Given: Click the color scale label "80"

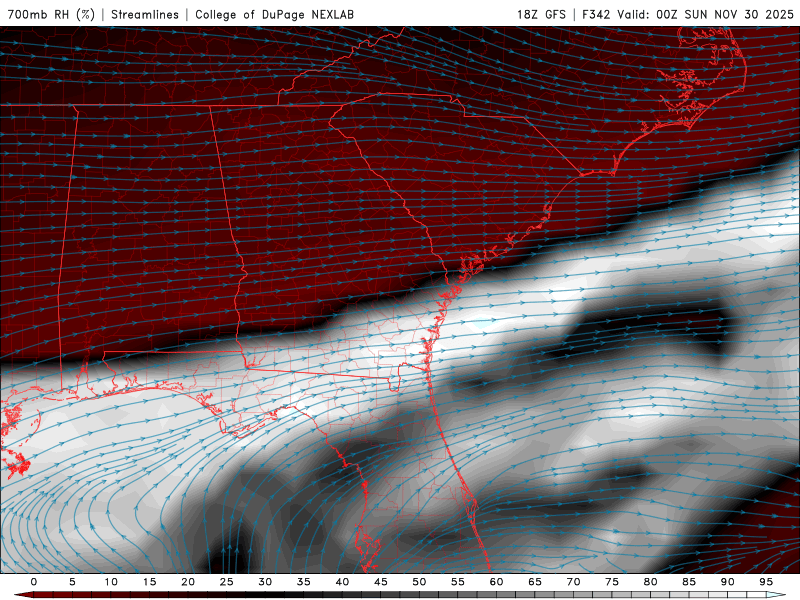Looking at the screenshot, I should (x=651, y=582).
